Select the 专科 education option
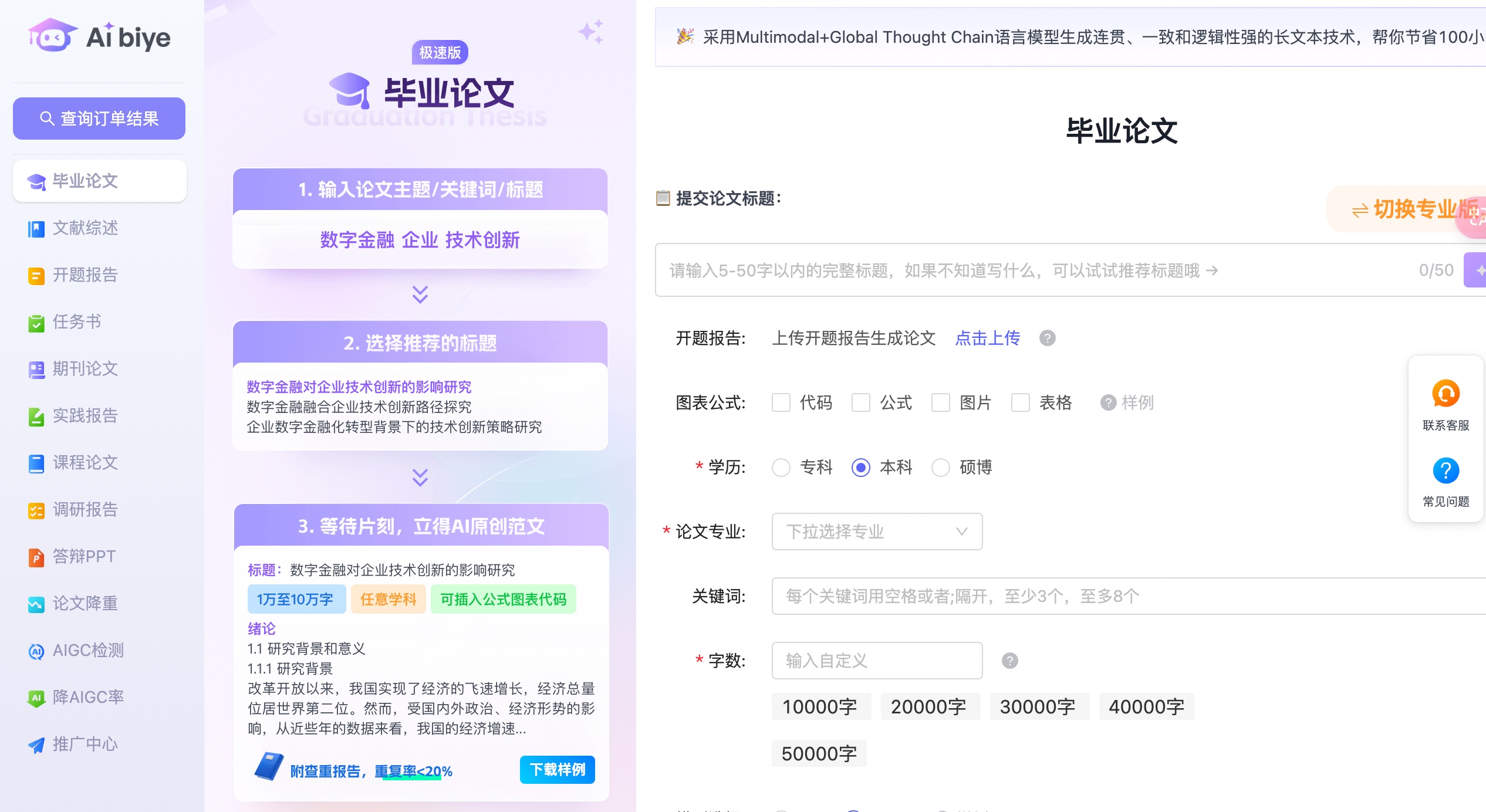Viewport: 1486px width, 812px height. [781, 467]
